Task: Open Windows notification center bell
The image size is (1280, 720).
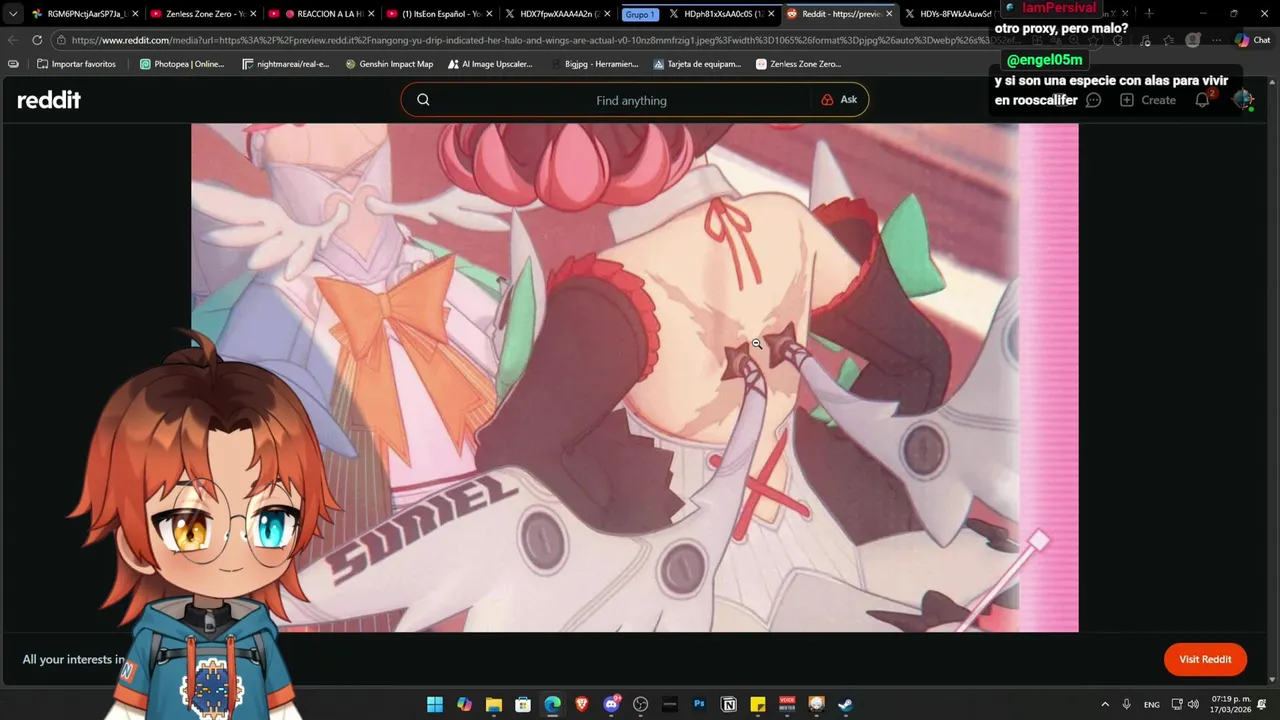Action: [1262, 704]
